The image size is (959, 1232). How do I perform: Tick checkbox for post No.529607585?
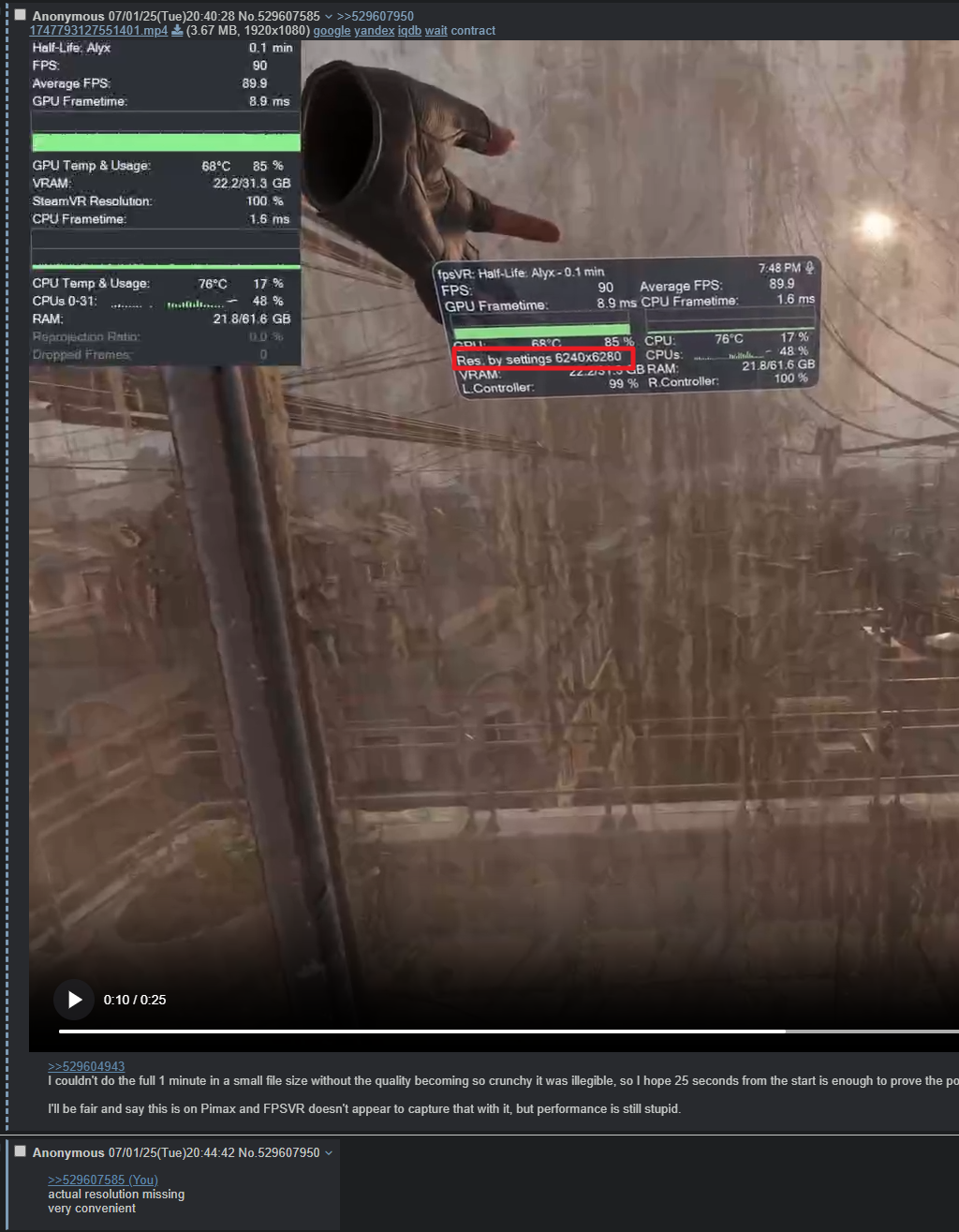(21, 15)
